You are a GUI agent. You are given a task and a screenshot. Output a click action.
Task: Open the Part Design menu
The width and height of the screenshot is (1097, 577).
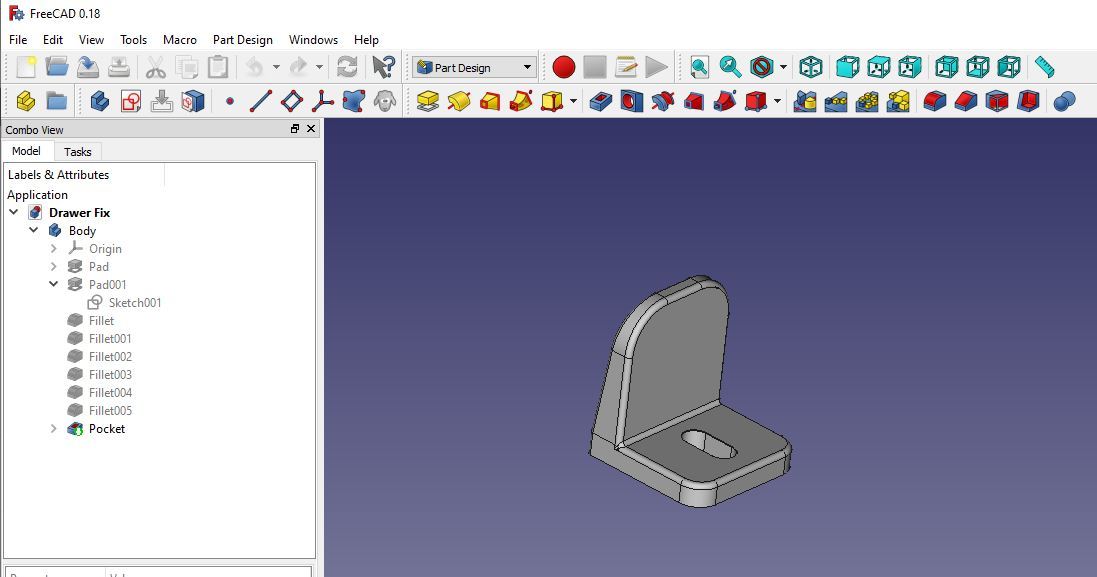point(242,40)
